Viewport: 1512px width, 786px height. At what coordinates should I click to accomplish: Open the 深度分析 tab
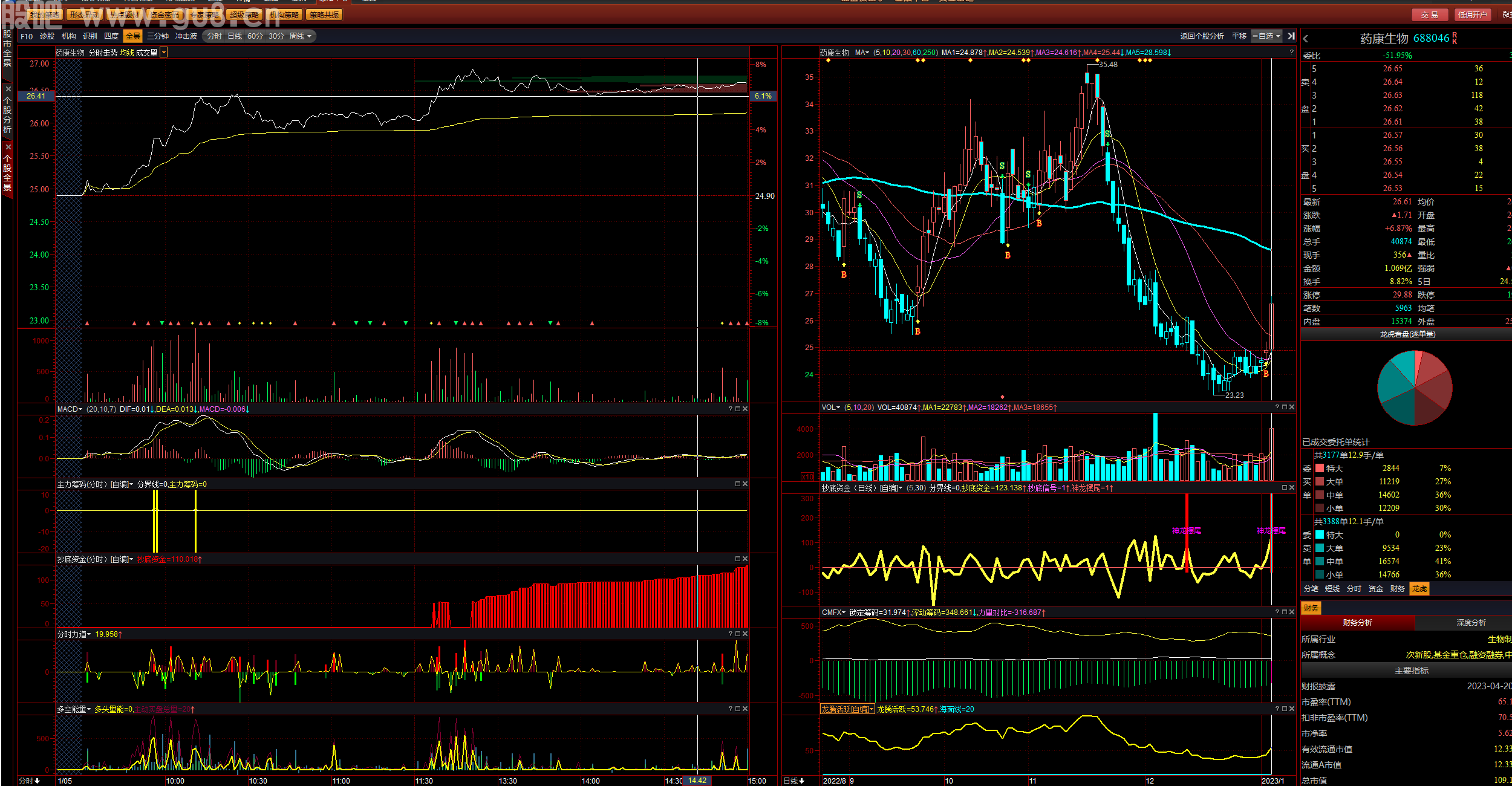[1471, 623]
